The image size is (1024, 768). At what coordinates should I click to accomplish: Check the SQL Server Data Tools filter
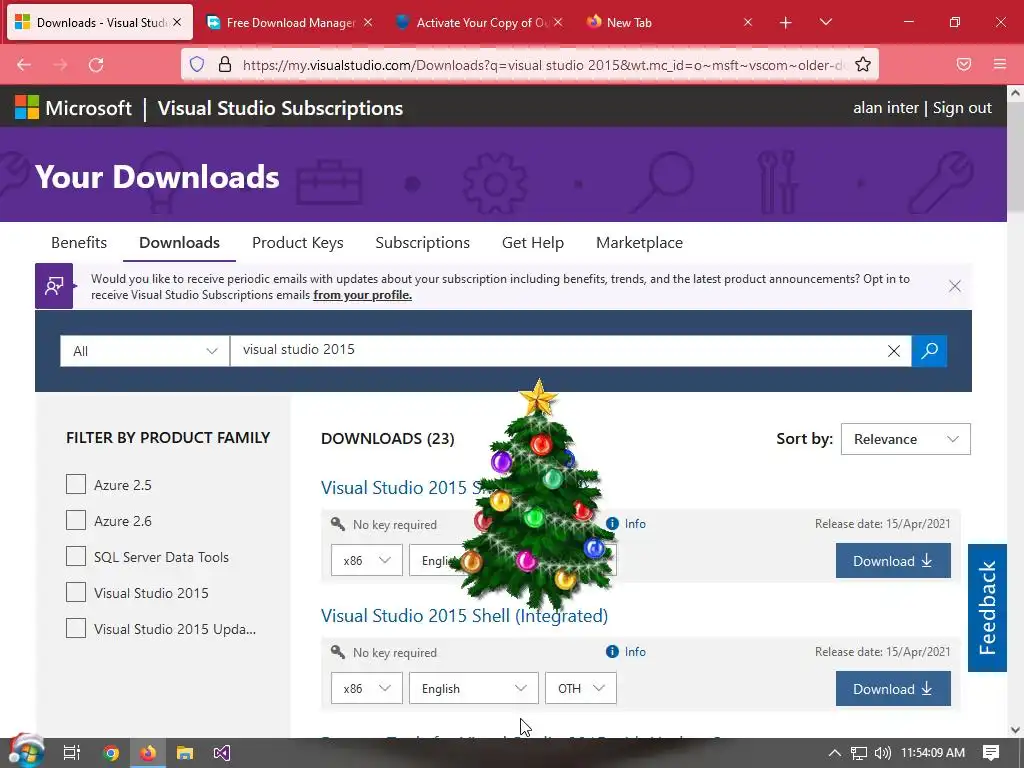(x=76, y=556)
